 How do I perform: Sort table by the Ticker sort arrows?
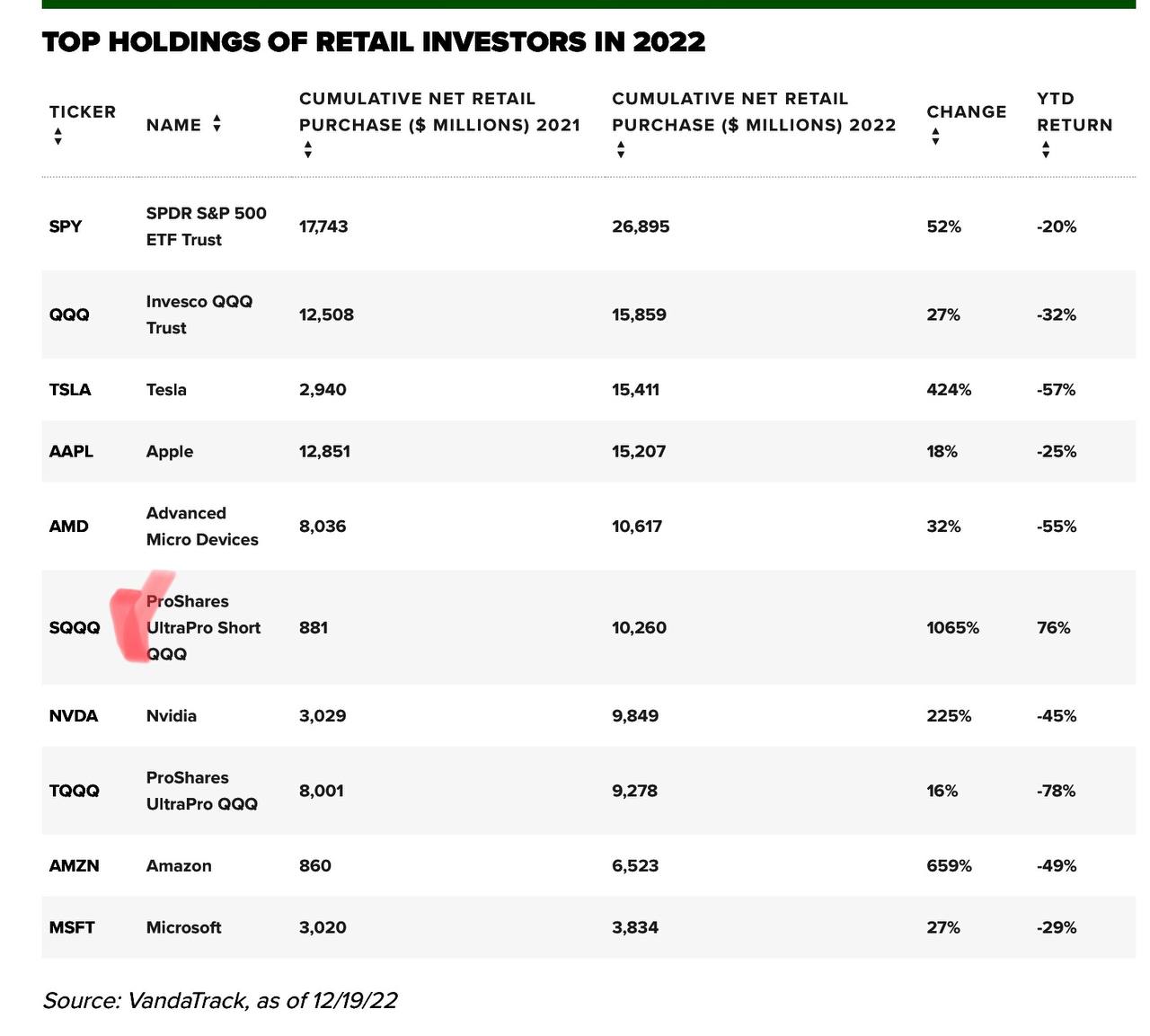(57, 137)
